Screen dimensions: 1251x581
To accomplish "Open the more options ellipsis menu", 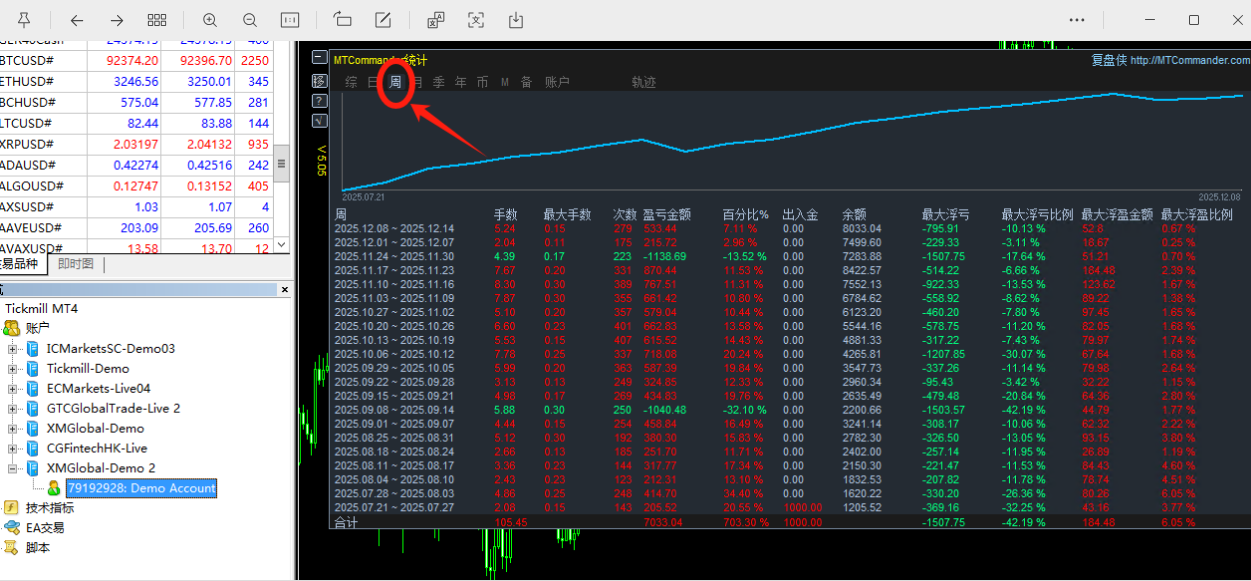I will click(1077, 20).
